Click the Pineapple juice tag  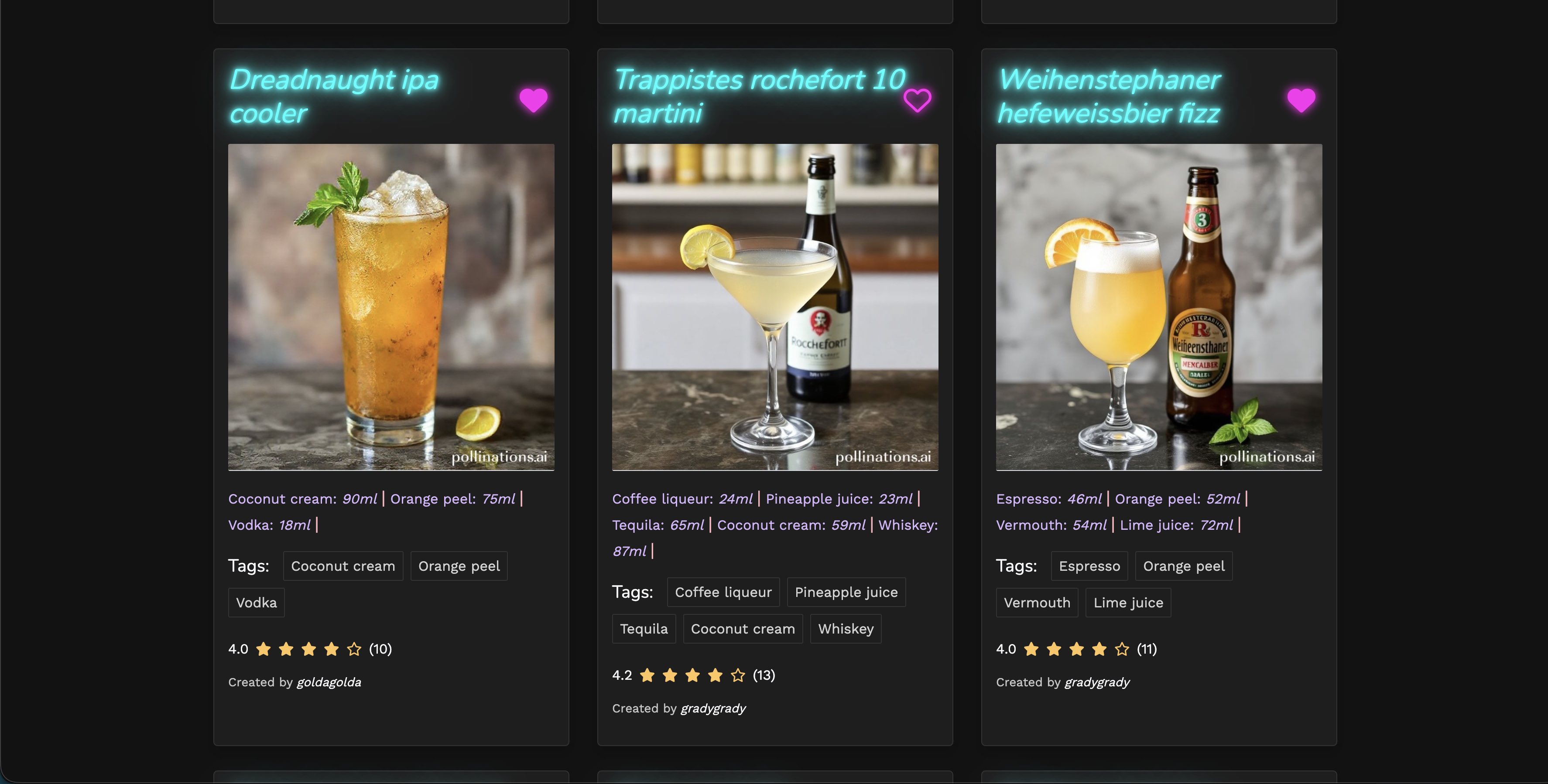click(x=846, y=592)
